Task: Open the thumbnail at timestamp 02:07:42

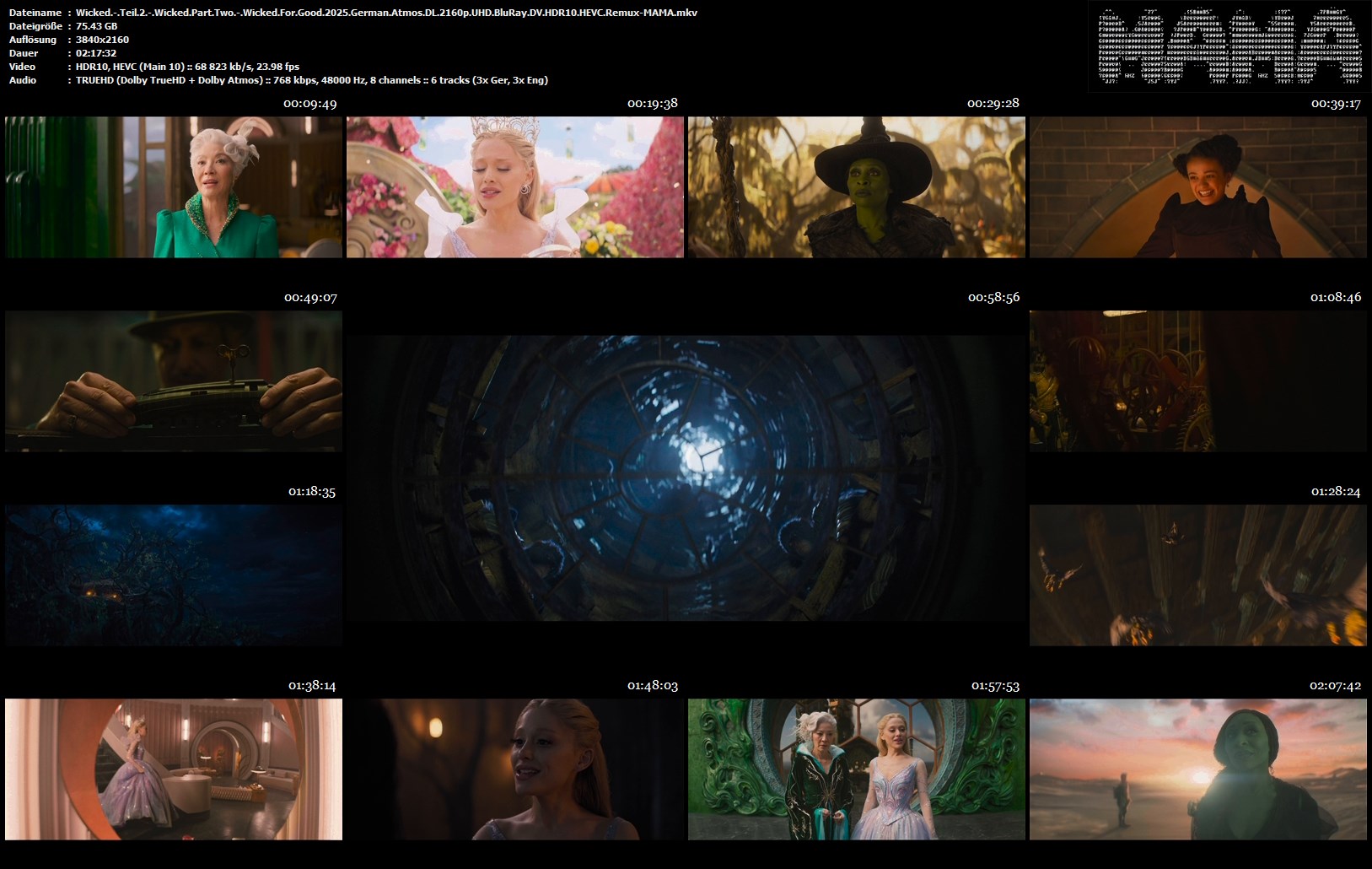Action: click(1198, 769)
